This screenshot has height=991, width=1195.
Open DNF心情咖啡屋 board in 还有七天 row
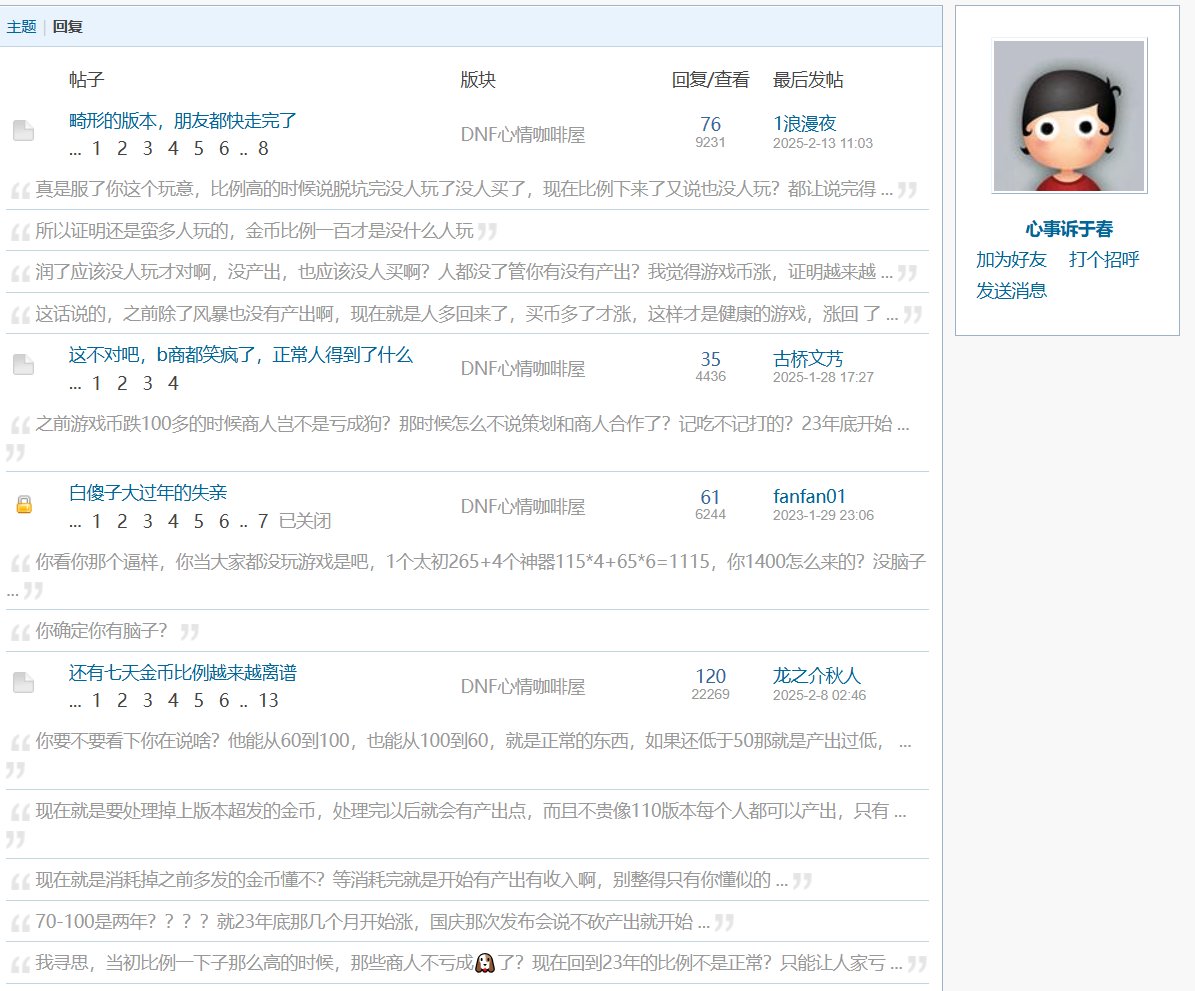click(523, 687)
